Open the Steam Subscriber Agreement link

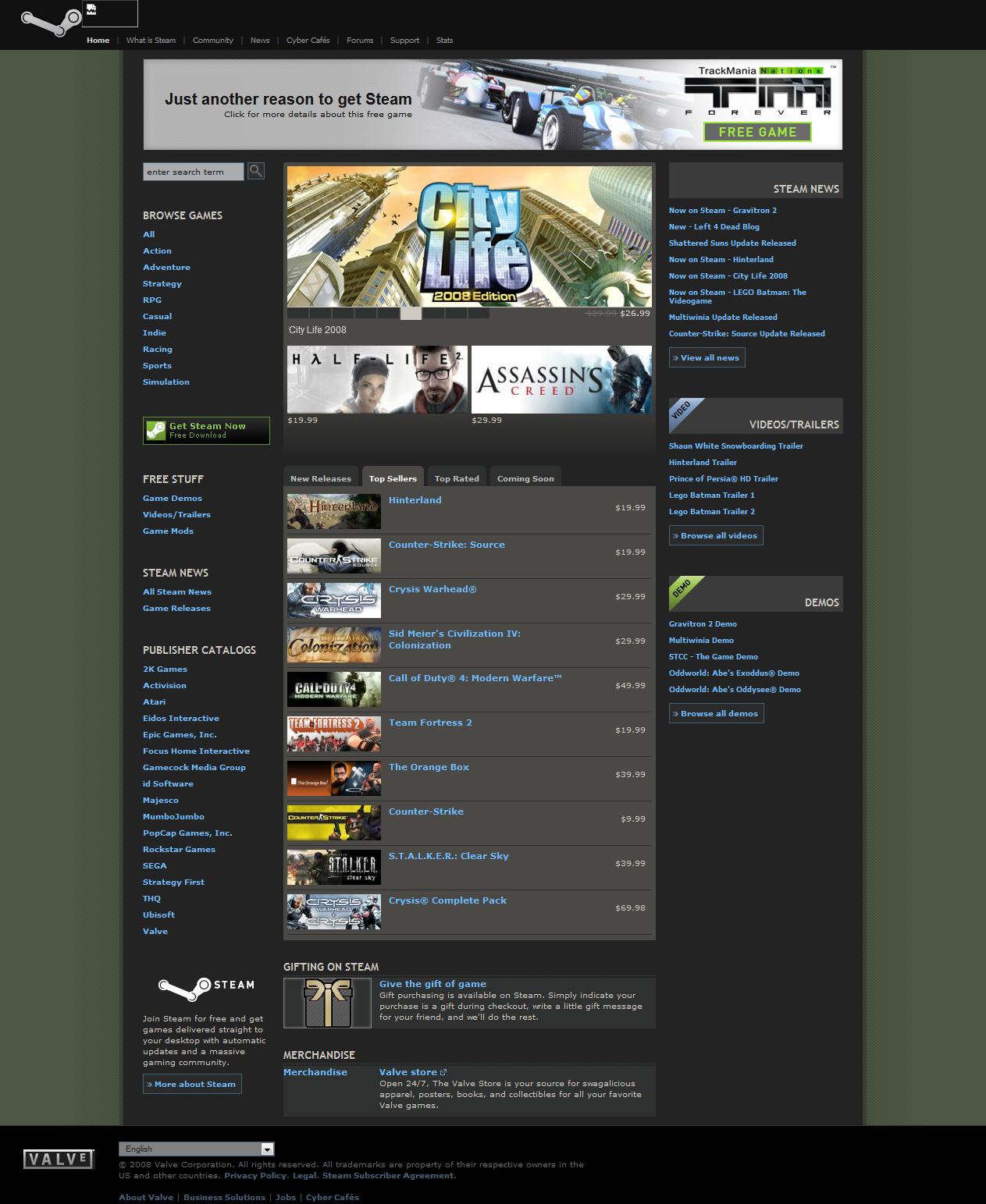point(388,1175)
